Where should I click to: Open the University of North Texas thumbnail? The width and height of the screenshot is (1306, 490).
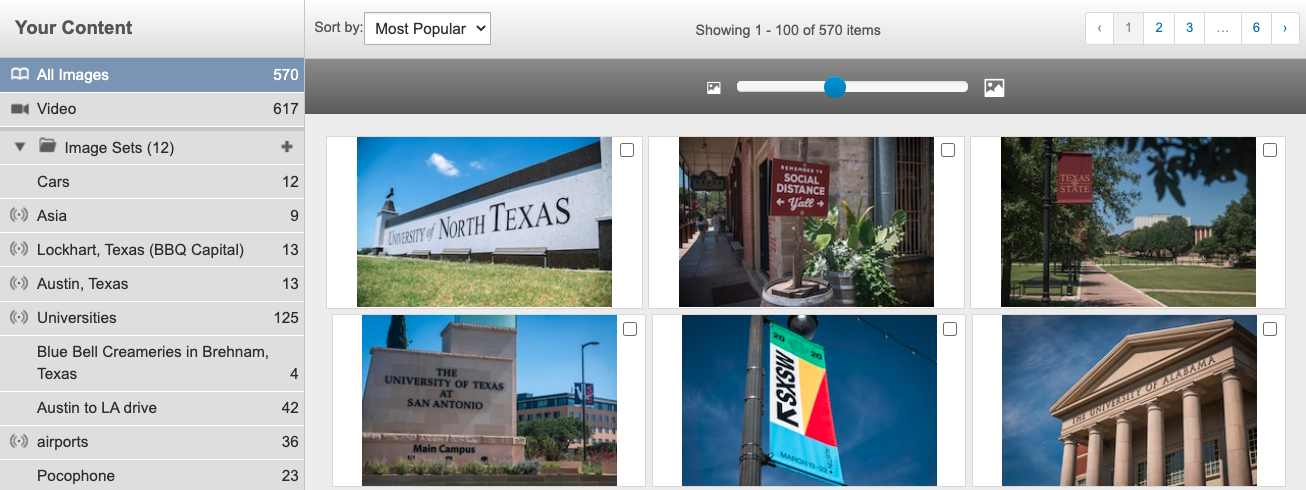484,222
